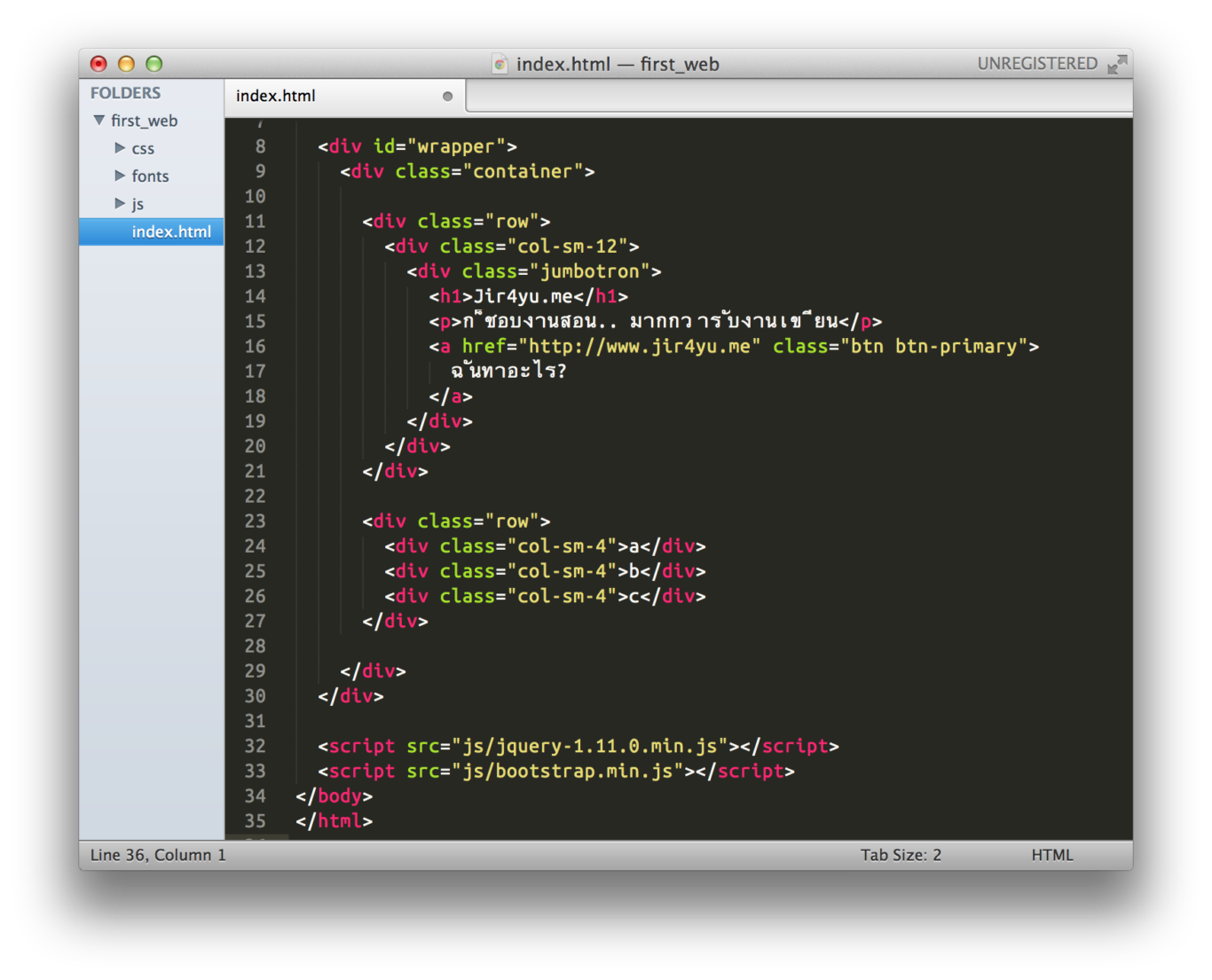Click the closing html tag
Viewport: 1212px width, 980px height.
(334, 820)
